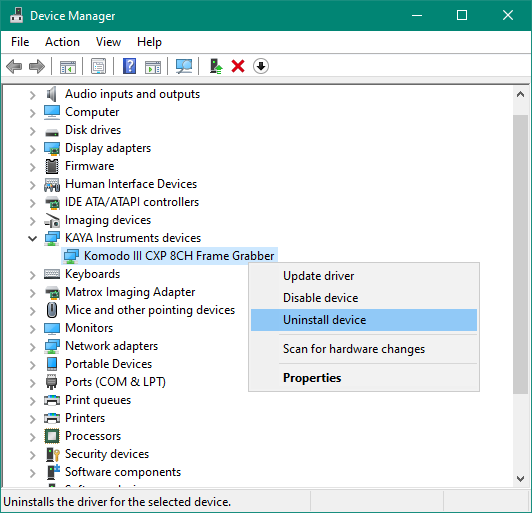Select Imaging devices tree label
The image size is (532, 513).
point(108,220)
